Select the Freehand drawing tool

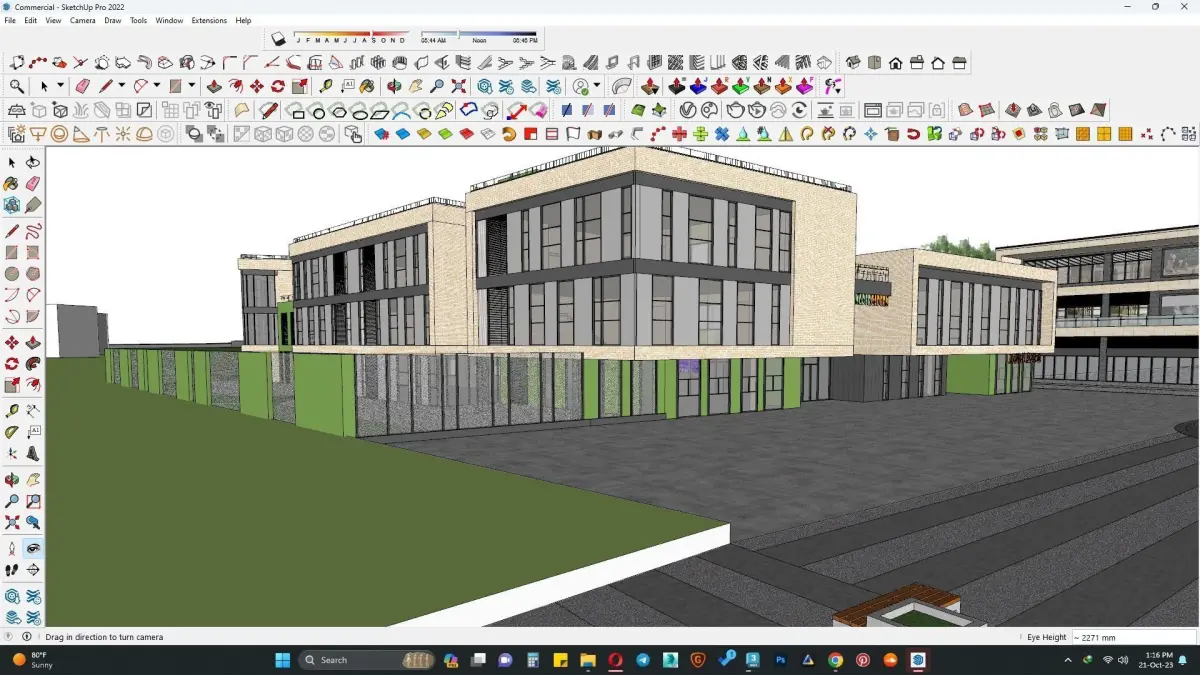pos(33,231)
